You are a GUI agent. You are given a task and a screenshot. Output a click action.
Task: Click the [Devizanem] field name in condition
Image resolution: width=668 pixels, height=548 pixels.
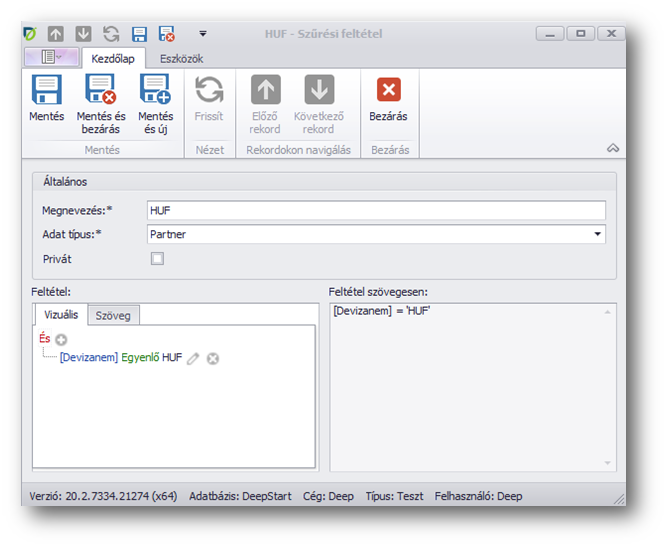tap(89, 358)
